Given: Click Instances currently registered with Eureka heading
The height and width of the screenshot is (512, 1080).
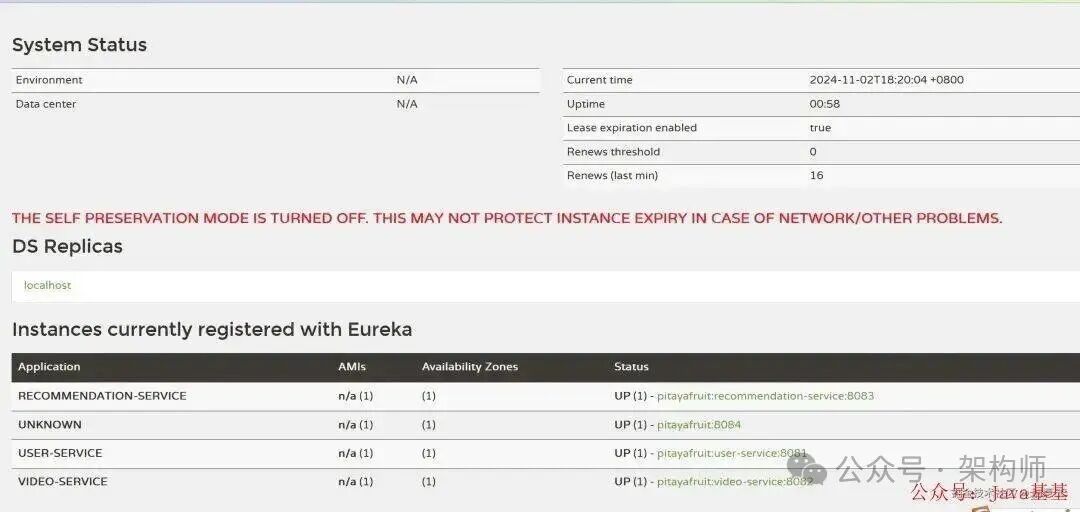Looking at the screenshot, I should (212, 329).
